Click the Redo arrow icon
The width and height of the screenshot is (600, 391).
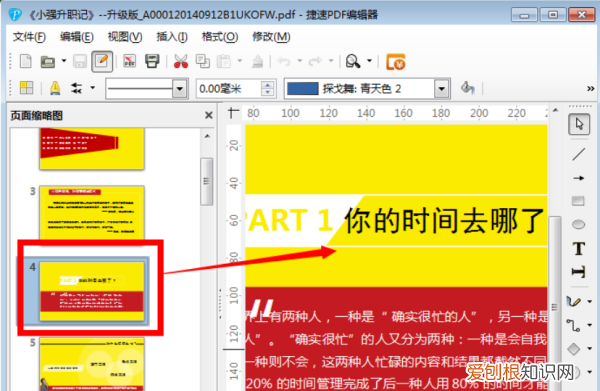(315, 61)
